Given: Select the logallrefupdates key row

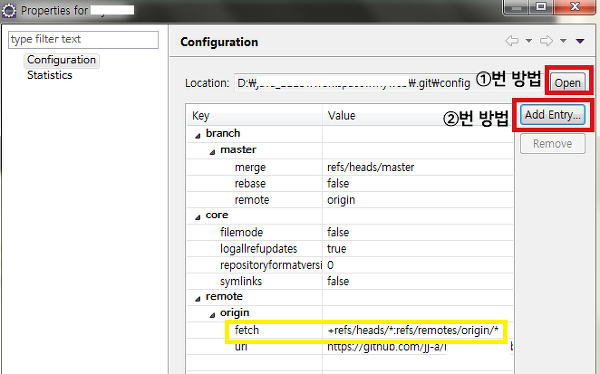Looking at the screenshot, I should tap(259, 249).
